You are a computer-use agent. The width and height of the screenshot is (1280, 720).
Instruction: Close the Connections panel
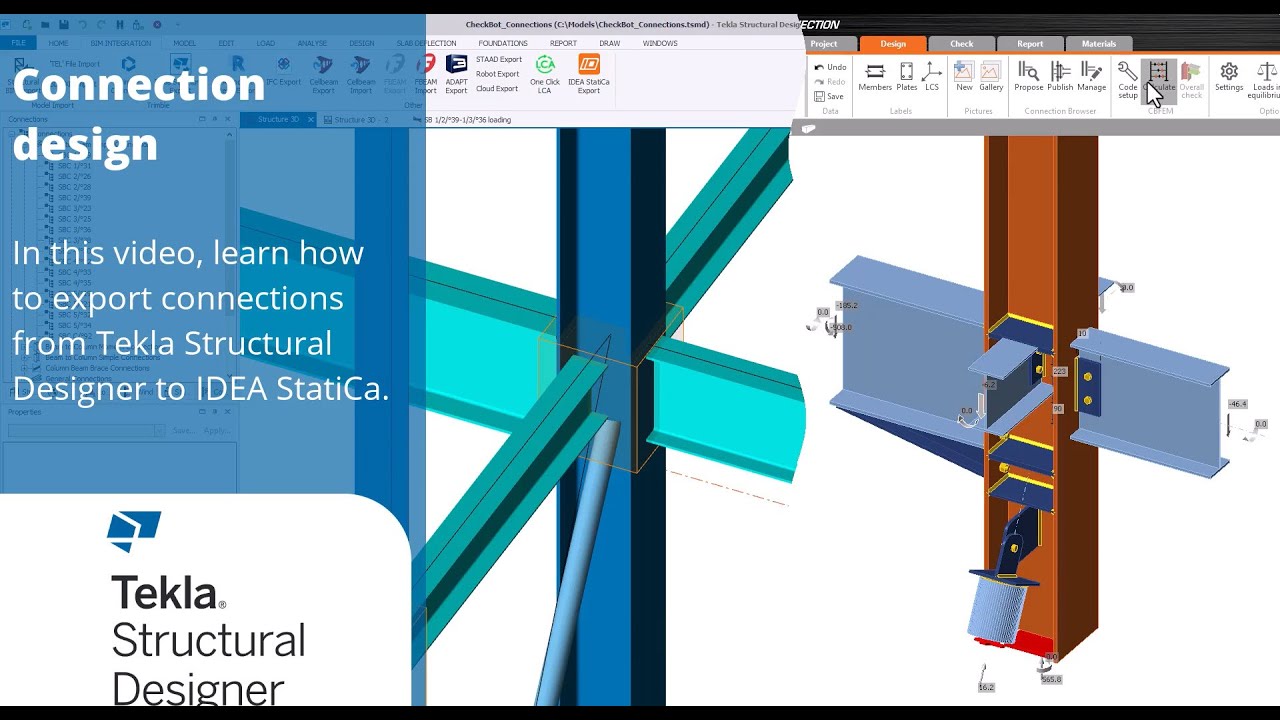228,119
